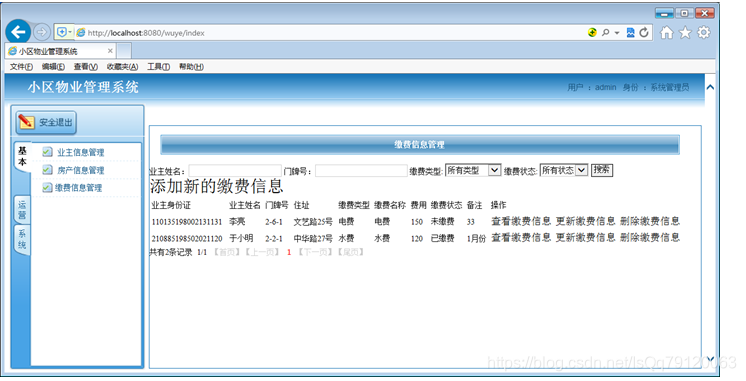Click 更新缴费信息 for 李亮
Image resolution: width=746 pixels, height=381 pixels.
click(586, 221)
